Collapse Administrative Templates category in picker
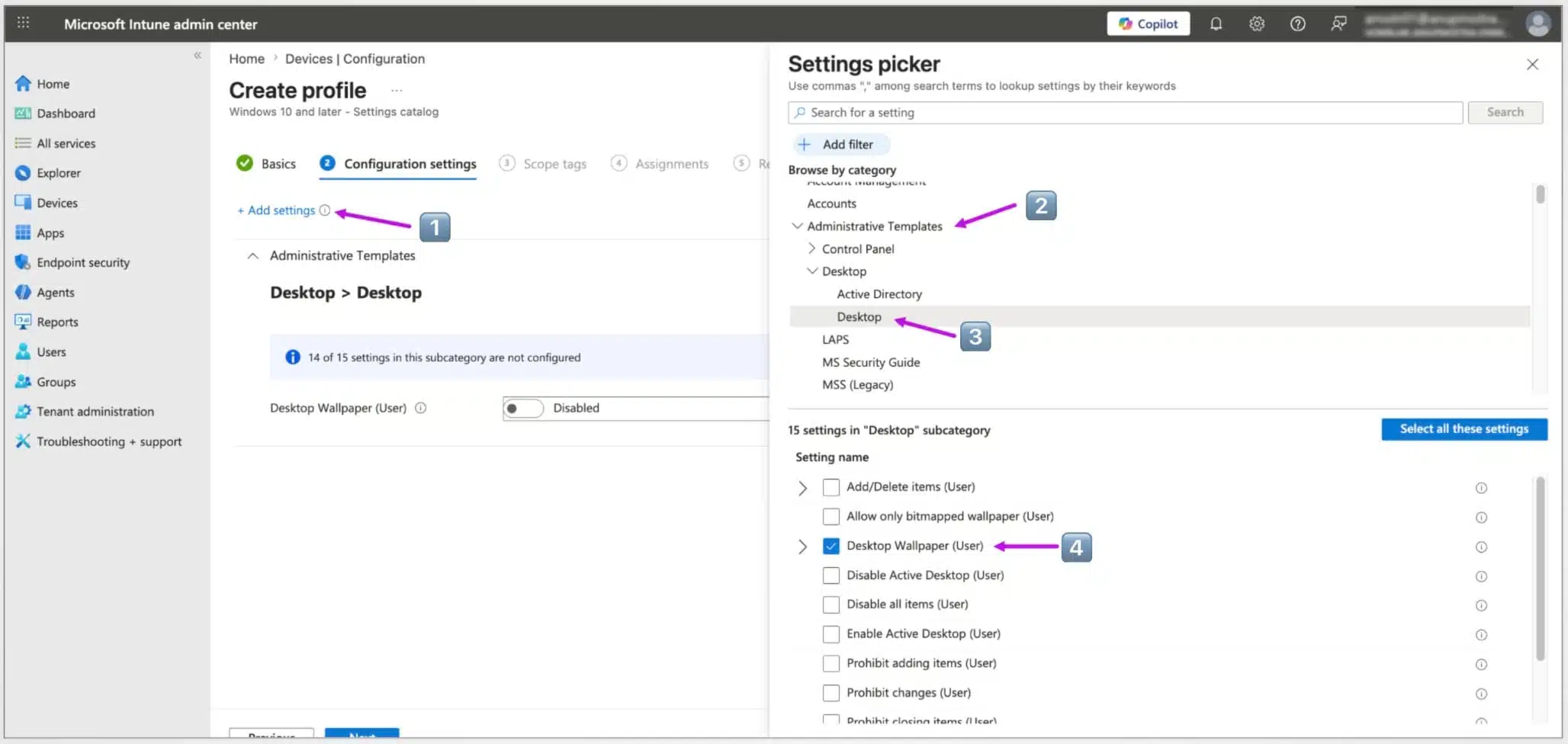Image resolution: width=1568 pixels, height=744 pixels. (797, 226)
